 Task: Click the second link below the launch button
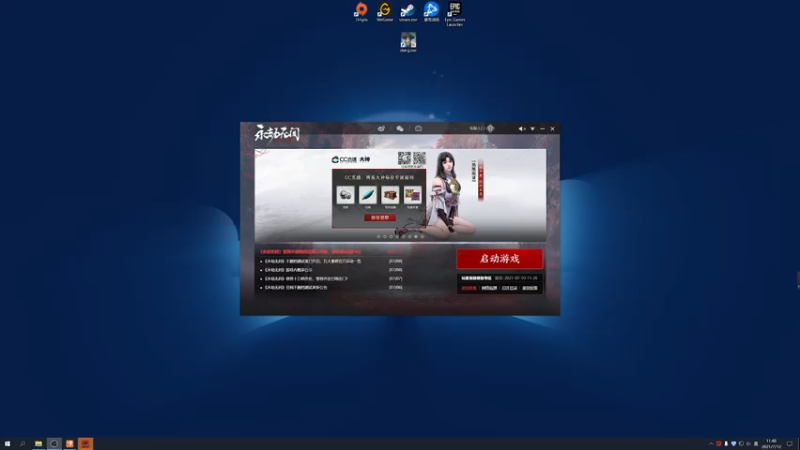489,288
